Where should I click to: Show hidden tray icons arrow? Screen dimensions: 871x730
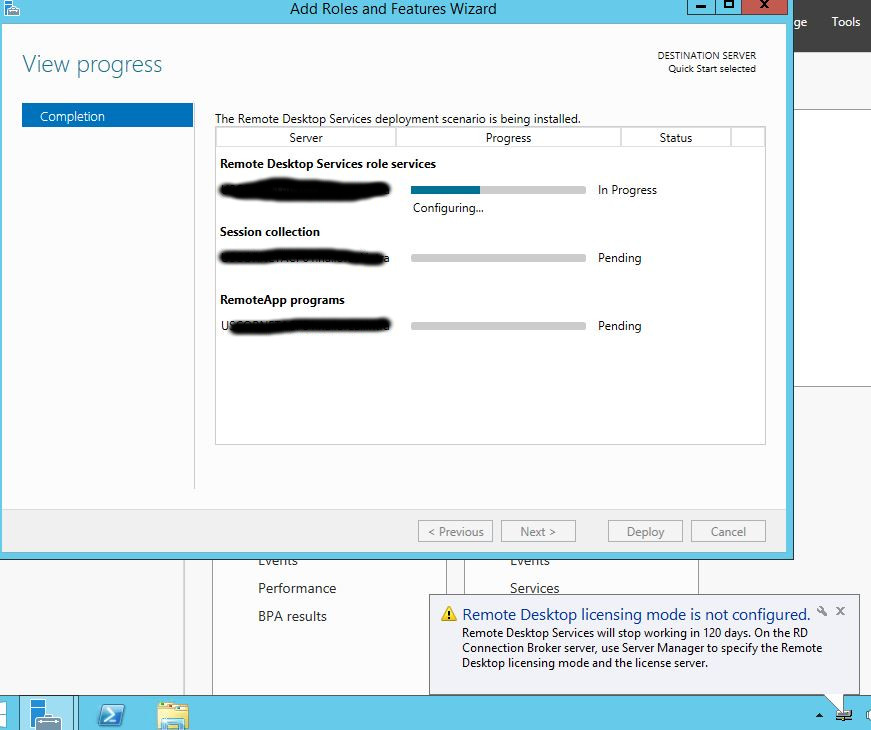click(819, 716)
